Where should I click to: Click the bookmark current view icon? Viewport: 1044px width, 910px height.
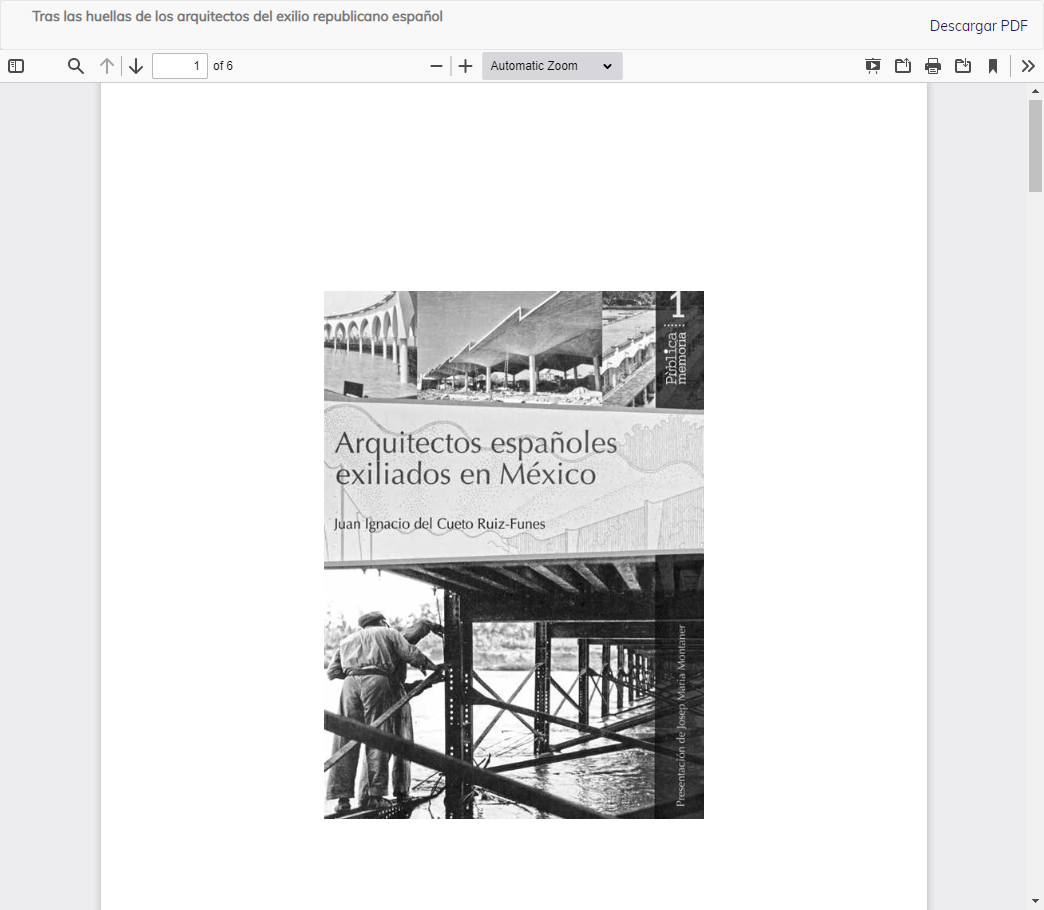pos(993,66)
